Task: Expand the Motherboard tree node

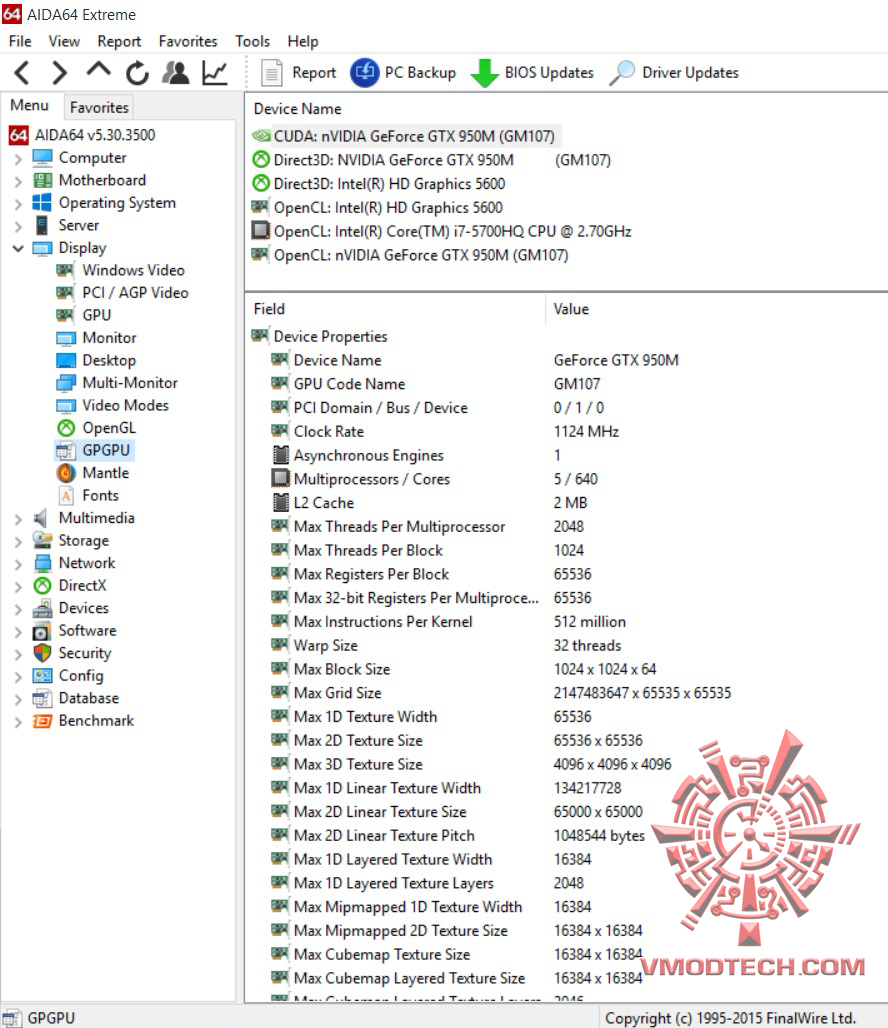Action: (18, 181)
